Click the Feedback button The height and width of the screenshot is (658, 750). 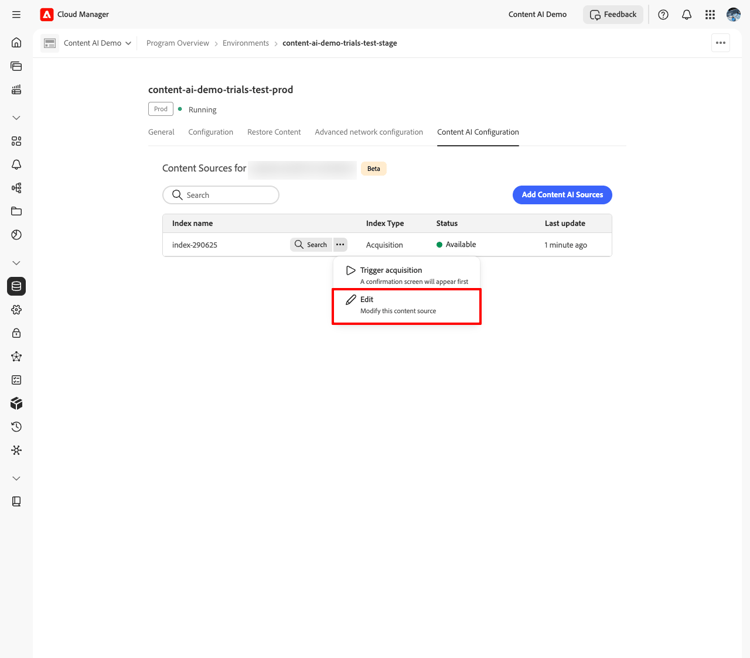point(613,14)
